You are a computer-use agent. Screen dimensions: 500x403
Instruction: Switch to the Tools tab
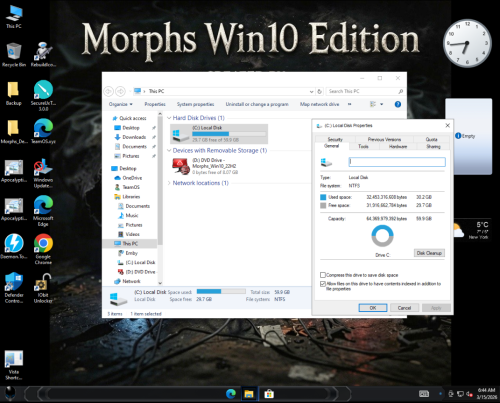click(x=363, y=146)
